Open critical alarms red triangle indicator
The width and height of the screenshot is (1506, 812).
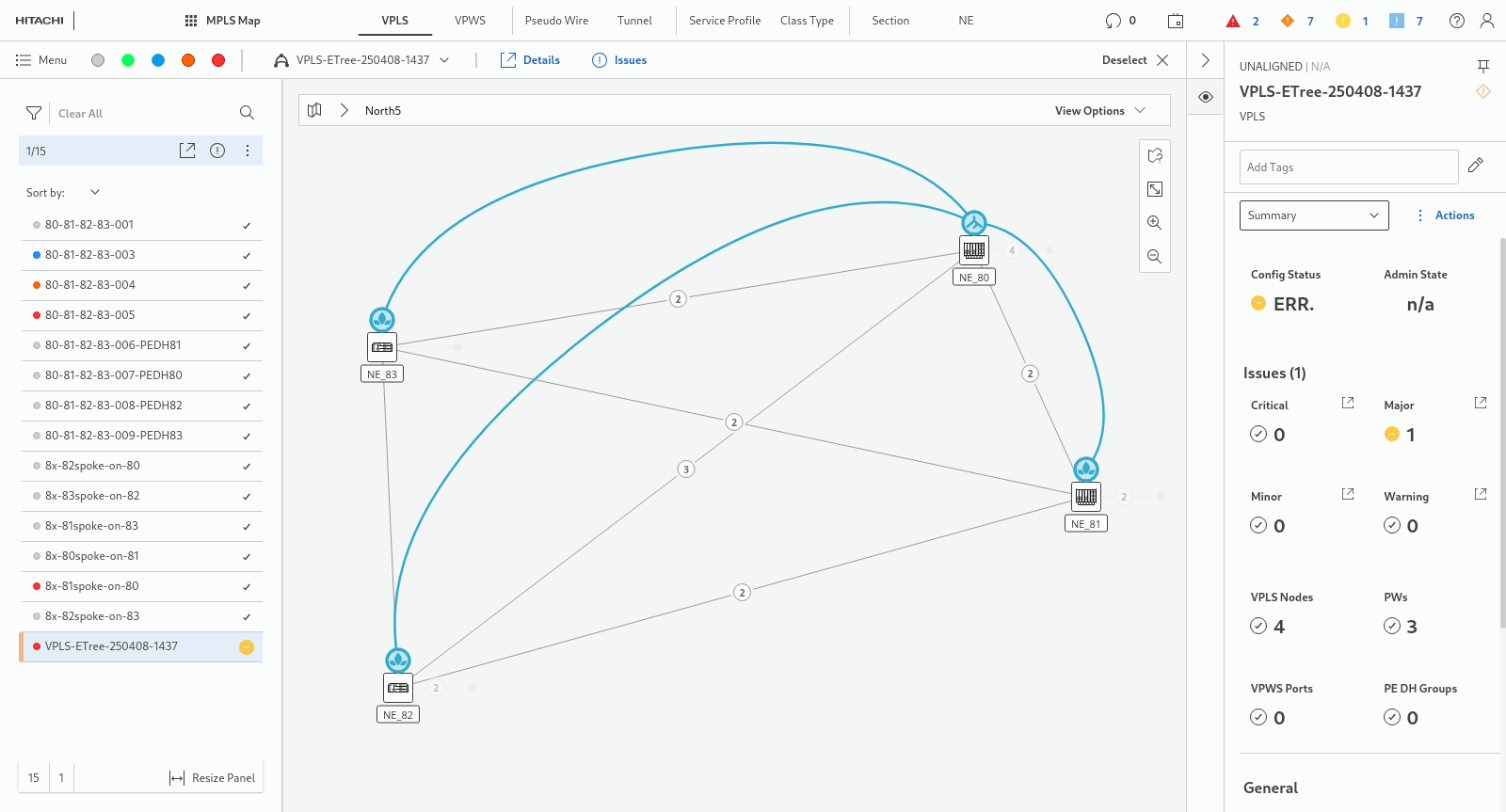[1233, 21]
